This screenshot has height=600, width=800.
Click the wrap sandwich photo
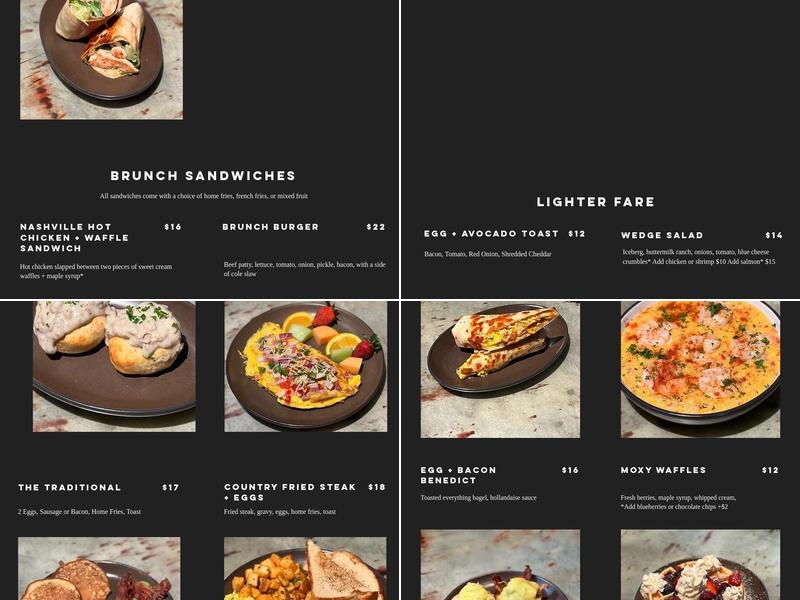tap(101, 60)
